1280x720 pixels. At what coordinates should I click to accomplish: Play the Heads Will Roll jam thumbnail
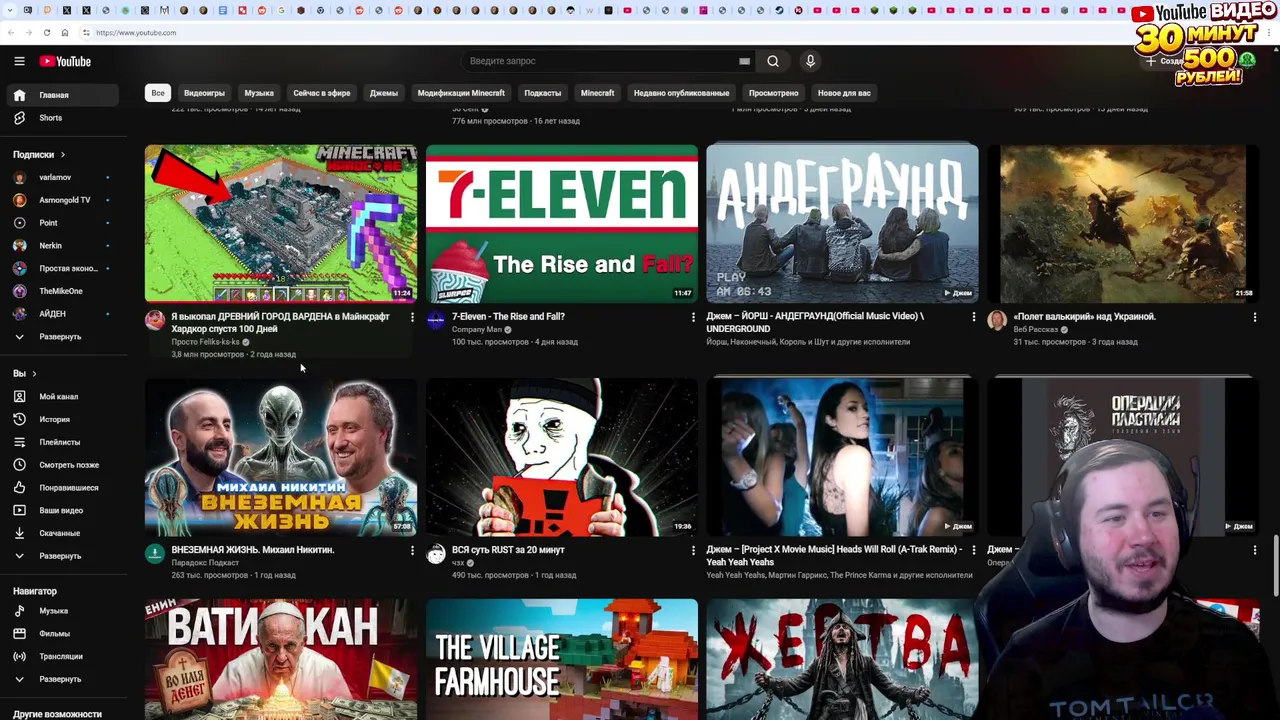[x=842, y=457]
